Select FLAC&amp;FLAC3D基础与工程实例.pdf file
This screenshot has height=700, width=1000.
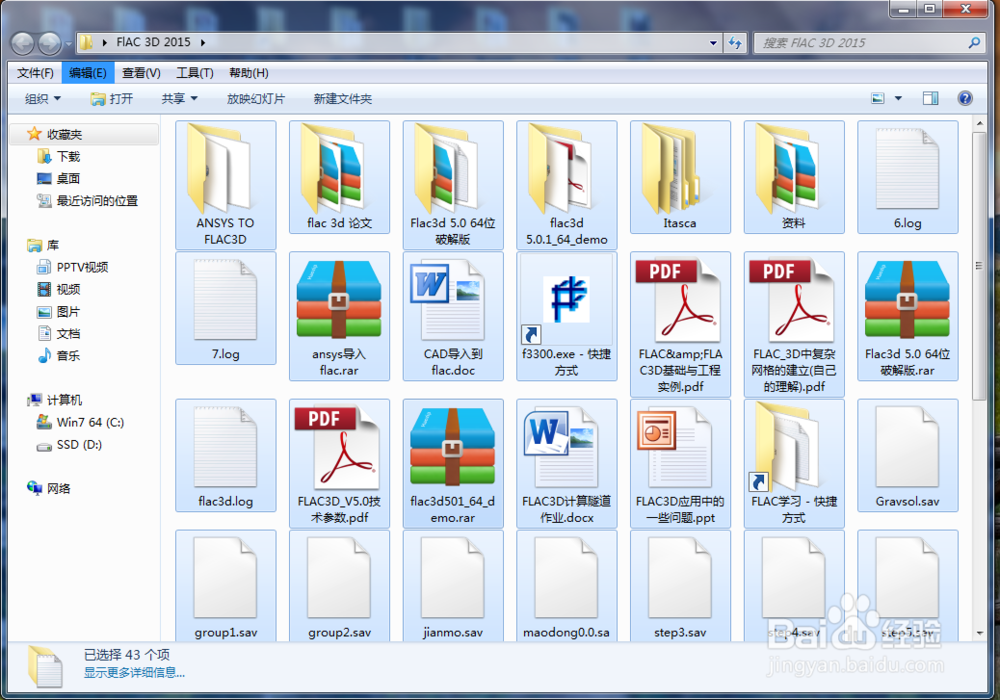(x=680, y=324)
